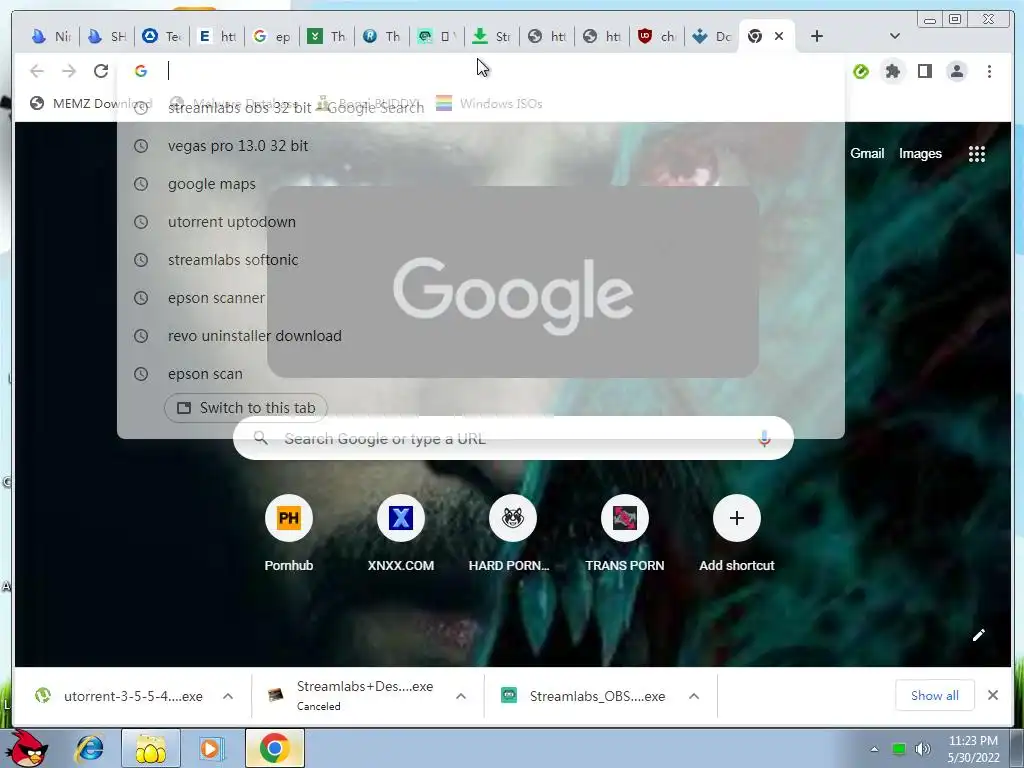This screenshot has height=768, width=1024.
Task: Click the magnifier icon in the search box
Action: (261, 438)
